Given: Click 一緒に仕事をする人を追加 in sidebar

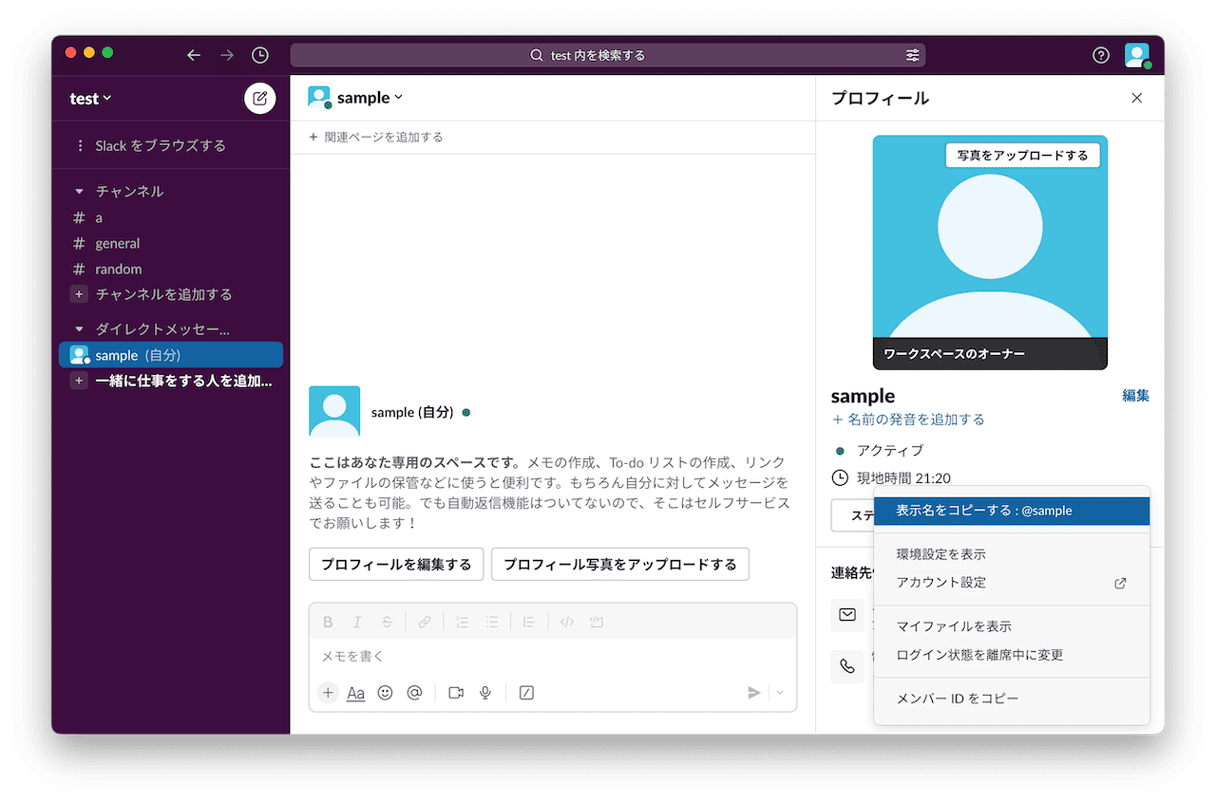Looking at the screenshot, I should [171, 381].
